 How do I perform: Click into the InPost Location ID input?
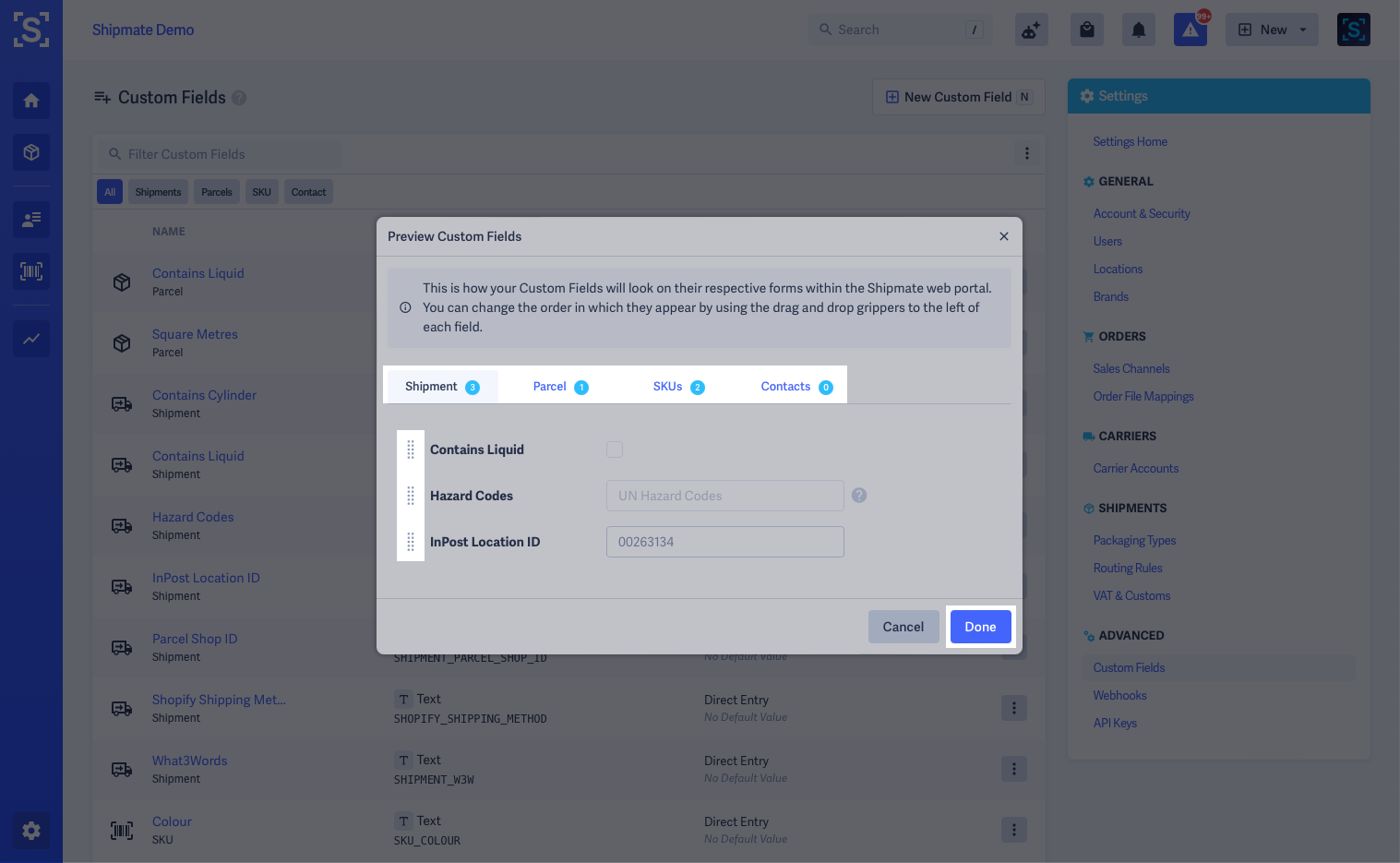725,542
